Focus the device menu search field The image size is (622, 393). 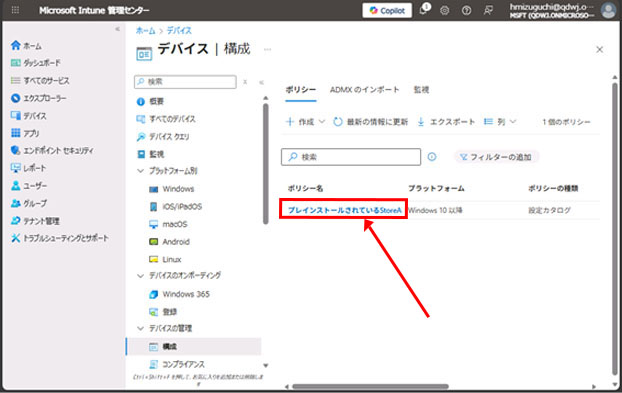(185, 82)
